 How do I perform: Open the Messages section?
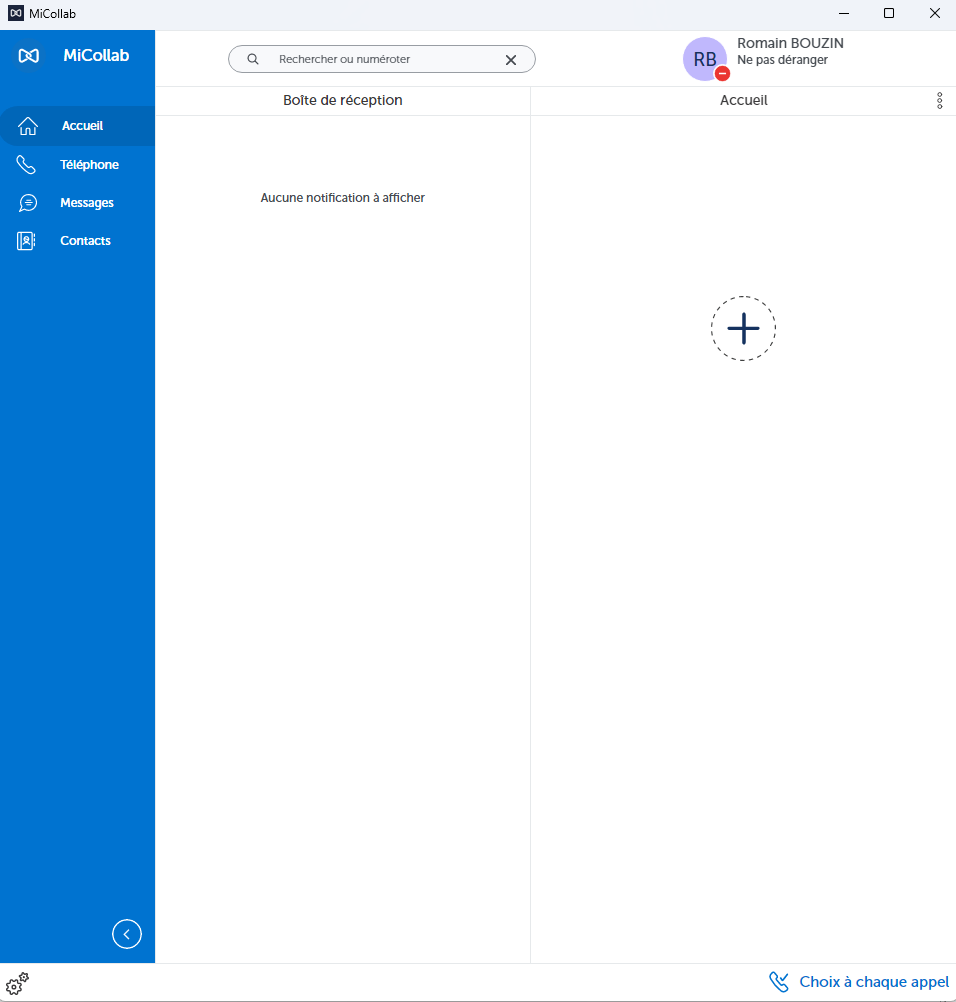tap(77, 203)
